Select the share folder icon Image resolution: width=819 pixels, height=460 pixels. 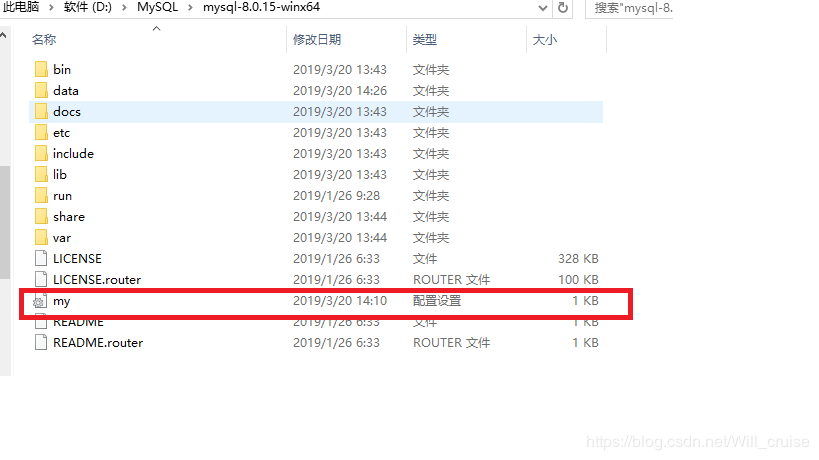pos(41,217)
